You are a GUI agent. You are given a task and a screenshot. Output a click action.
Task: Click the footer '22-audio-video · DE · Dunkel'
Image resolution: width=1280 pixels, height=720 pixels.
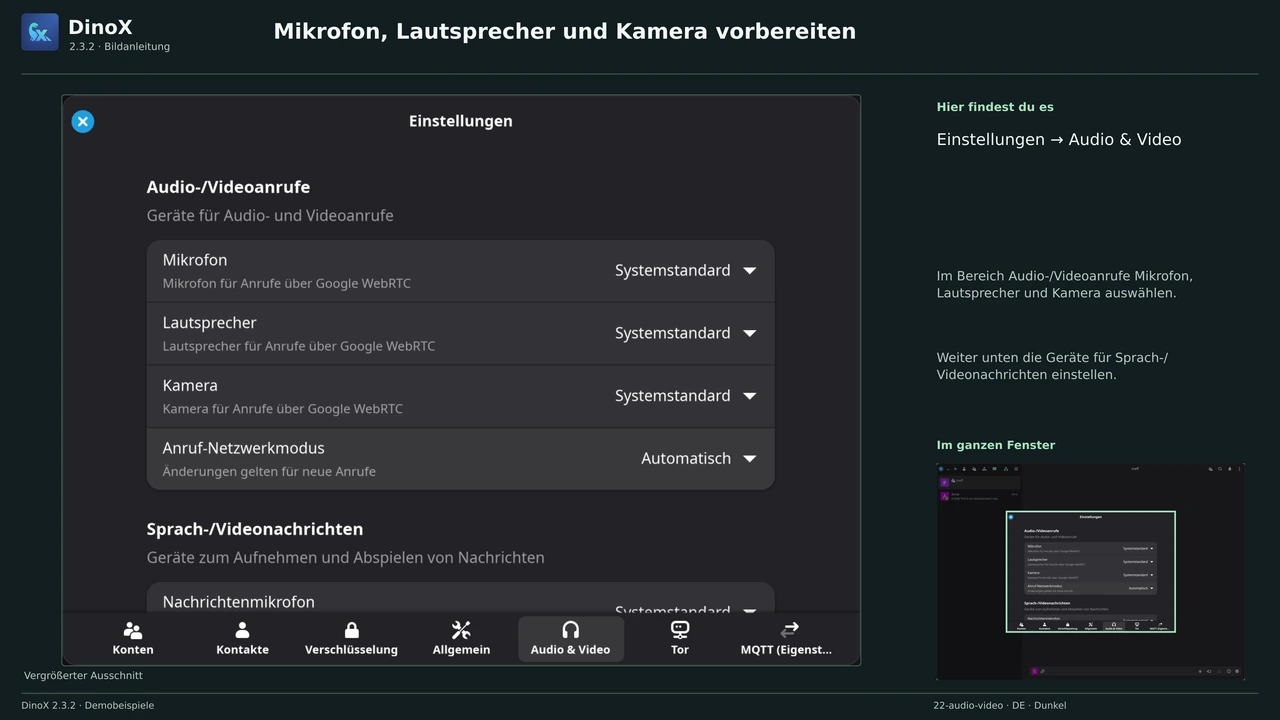pyautogui.click(x=1000, y=705)
